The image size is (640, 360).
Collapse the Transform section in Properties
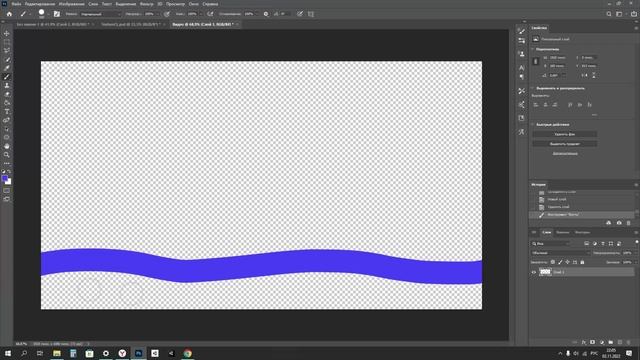(533, 49)
